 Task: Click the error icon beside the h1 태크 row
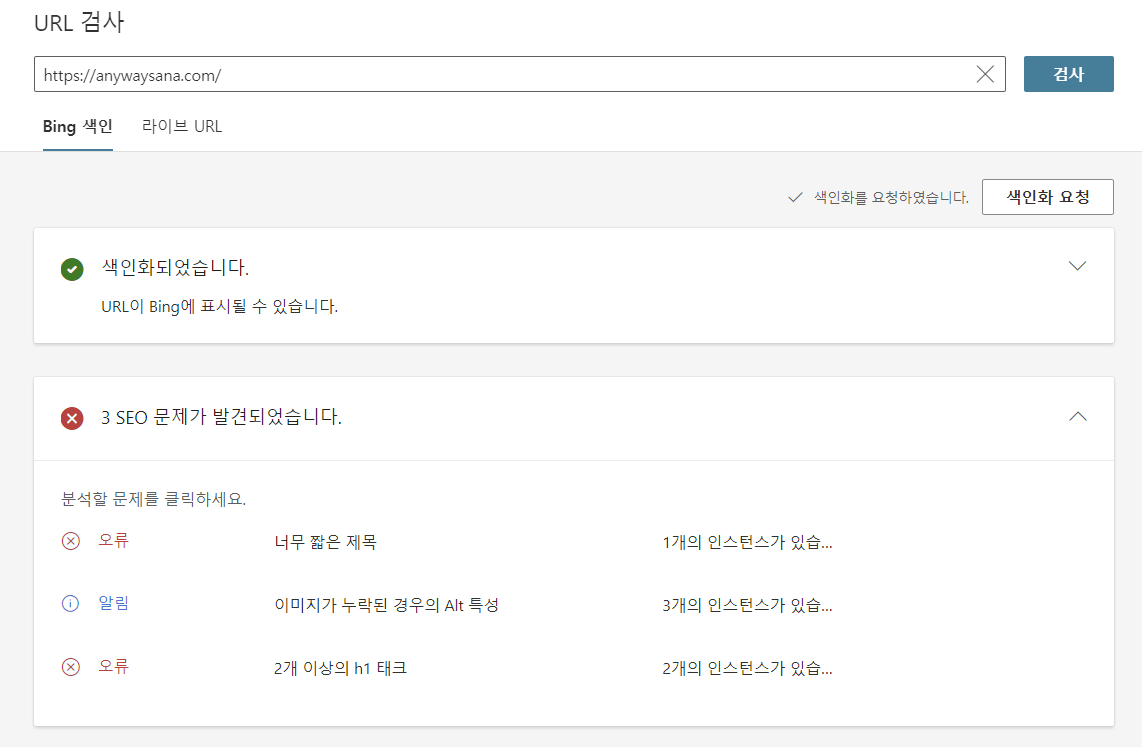pyautogui.click(x=70, y=667)
